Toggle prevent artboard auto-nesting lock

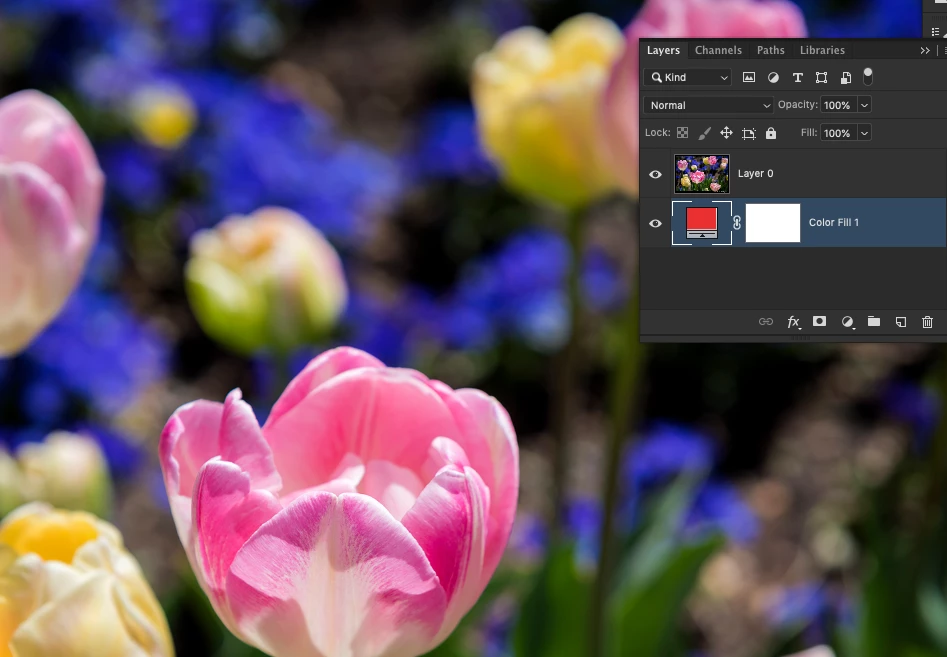pyautogui.click(x=749, y=133)
